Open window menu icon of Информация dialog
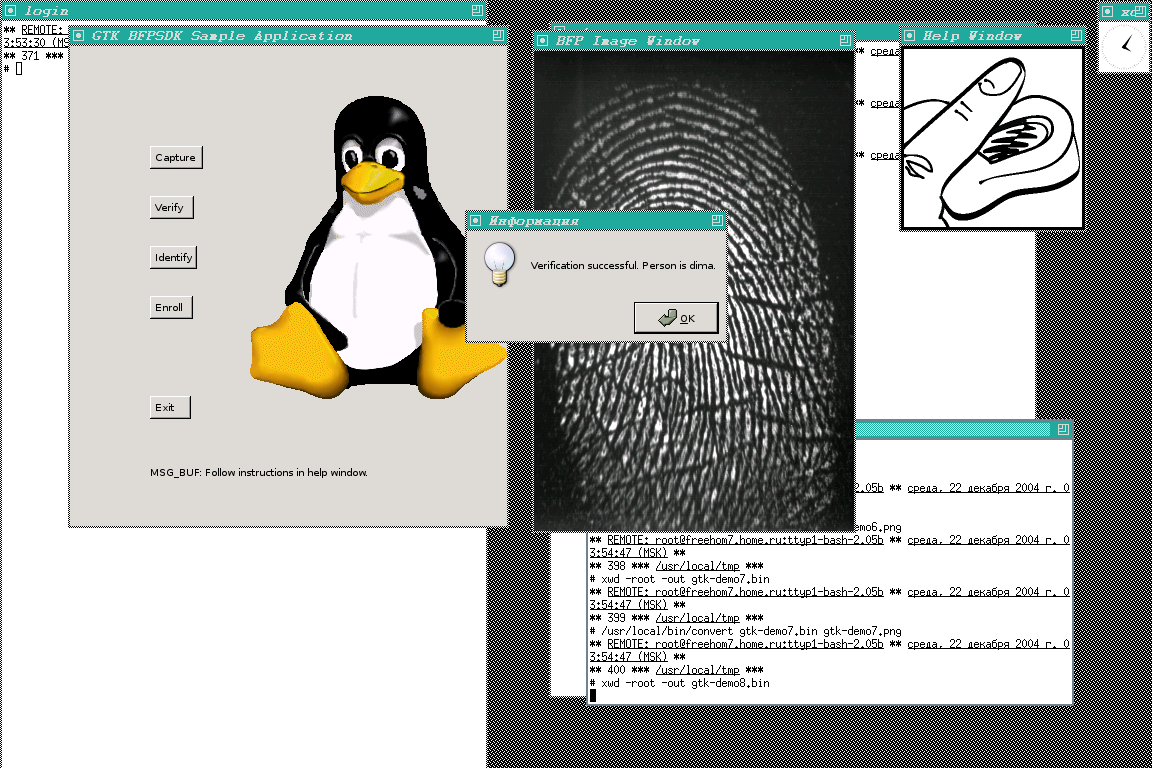Screen dimensions: 1152x768 (476, 220)
